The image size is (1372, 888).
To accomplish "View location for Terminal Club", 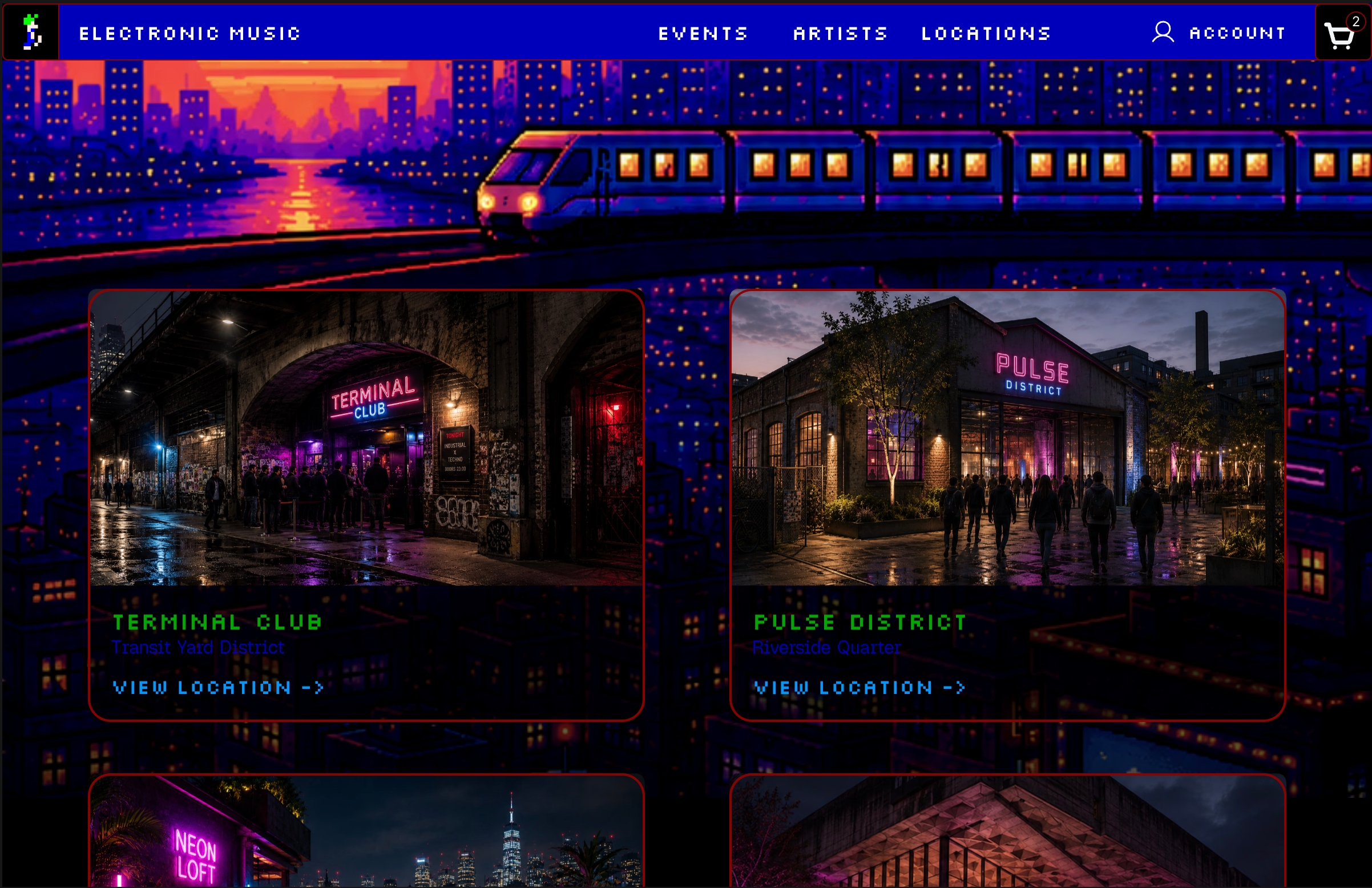I will 219,687.
